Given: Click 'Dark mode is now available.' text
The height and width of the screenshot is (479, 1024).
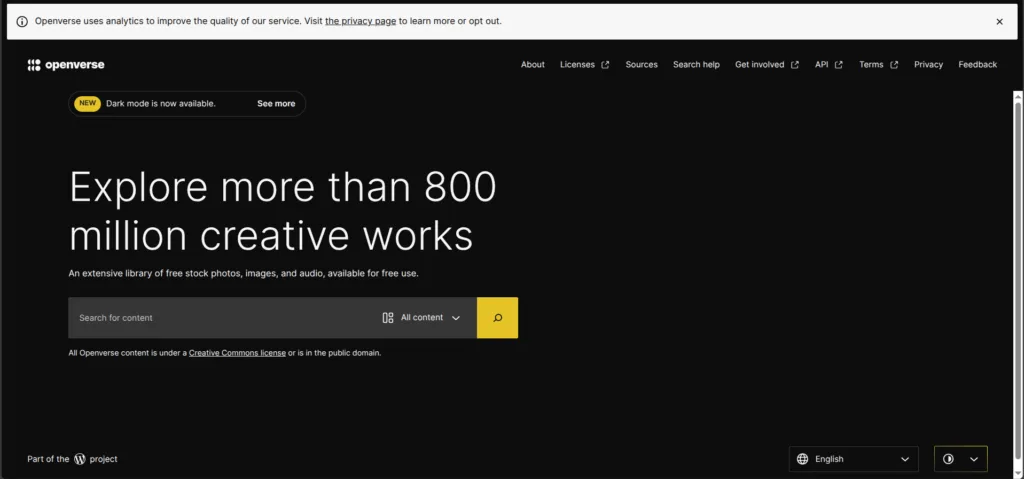Looking at the screenshot, I should pyautogui.click(x=161, y=103).
